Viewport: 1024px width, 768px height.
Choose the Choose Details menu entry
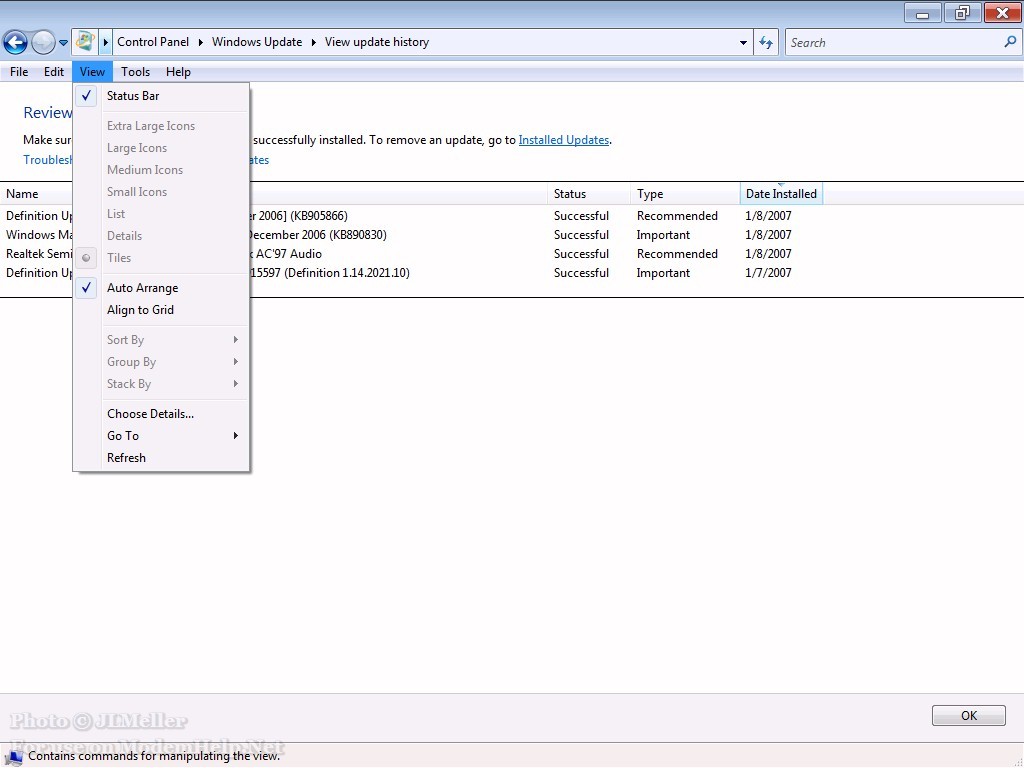(x=150, y=414)
